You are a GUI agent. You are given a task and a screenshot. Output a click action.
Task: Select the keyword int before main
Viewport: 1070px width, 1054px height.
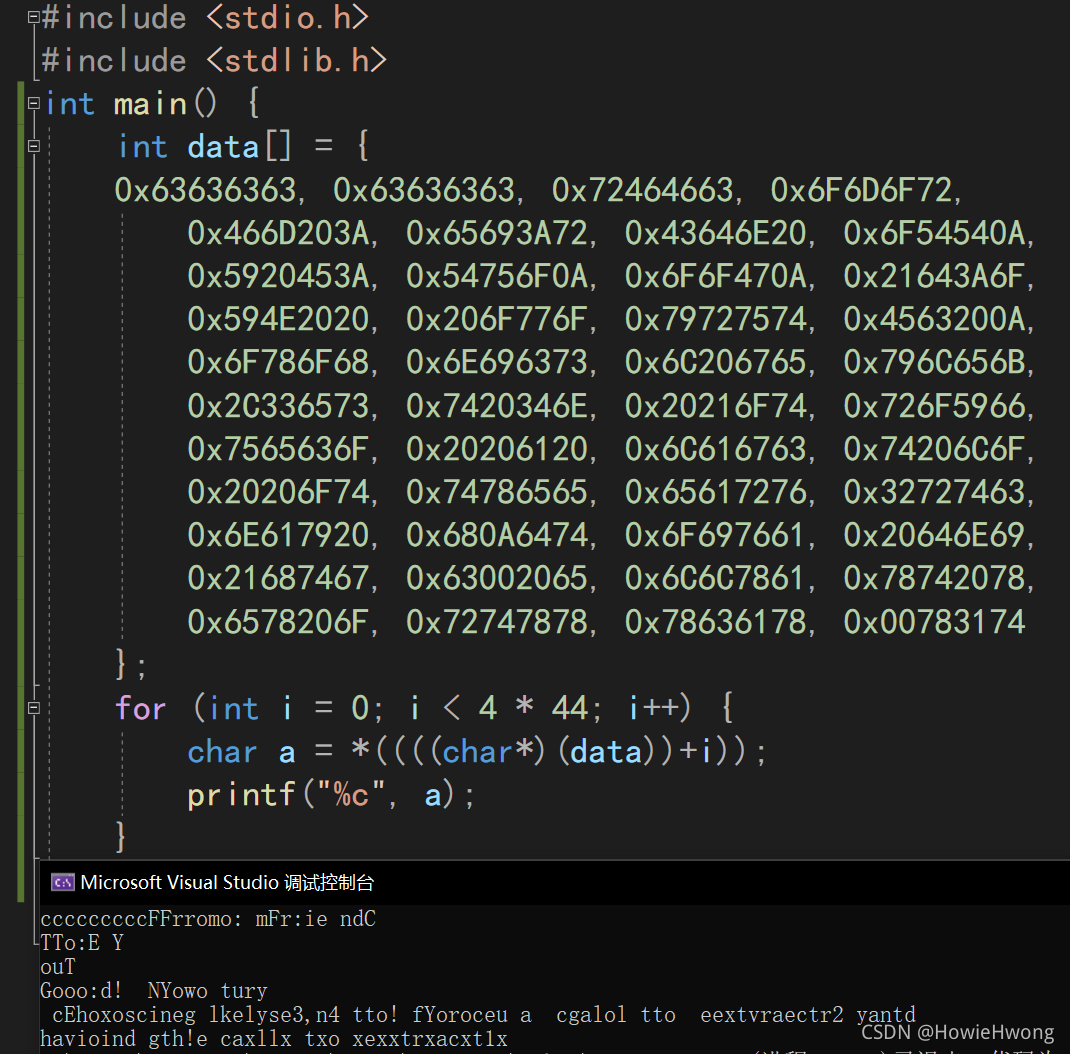70,103
